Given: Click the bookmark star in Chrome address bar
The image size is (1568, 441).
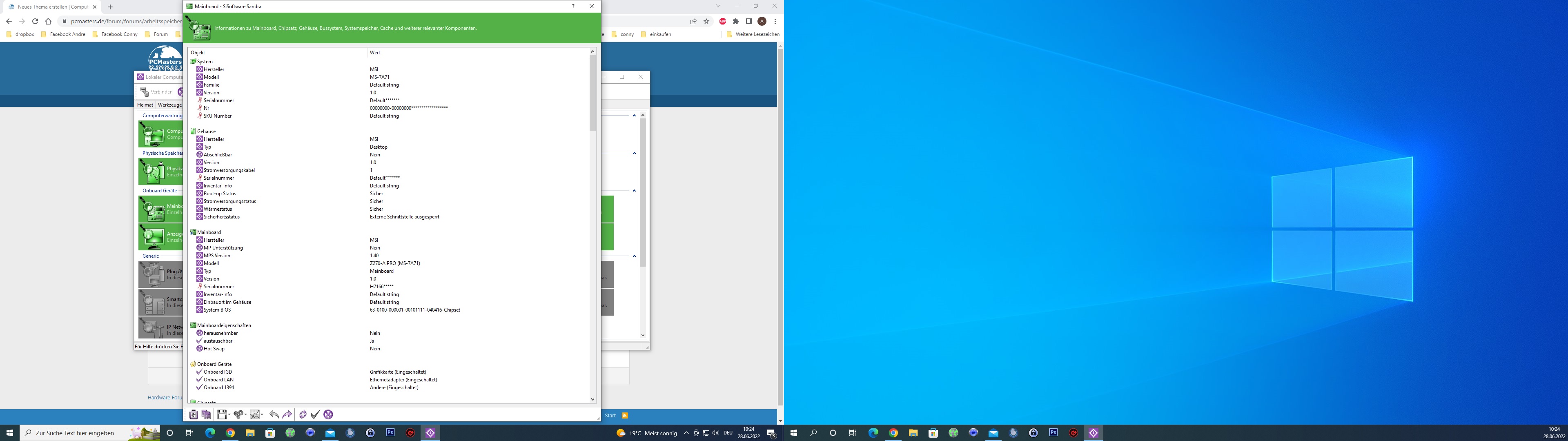Looking at the screenshot, I should click(x=707, y=21).
